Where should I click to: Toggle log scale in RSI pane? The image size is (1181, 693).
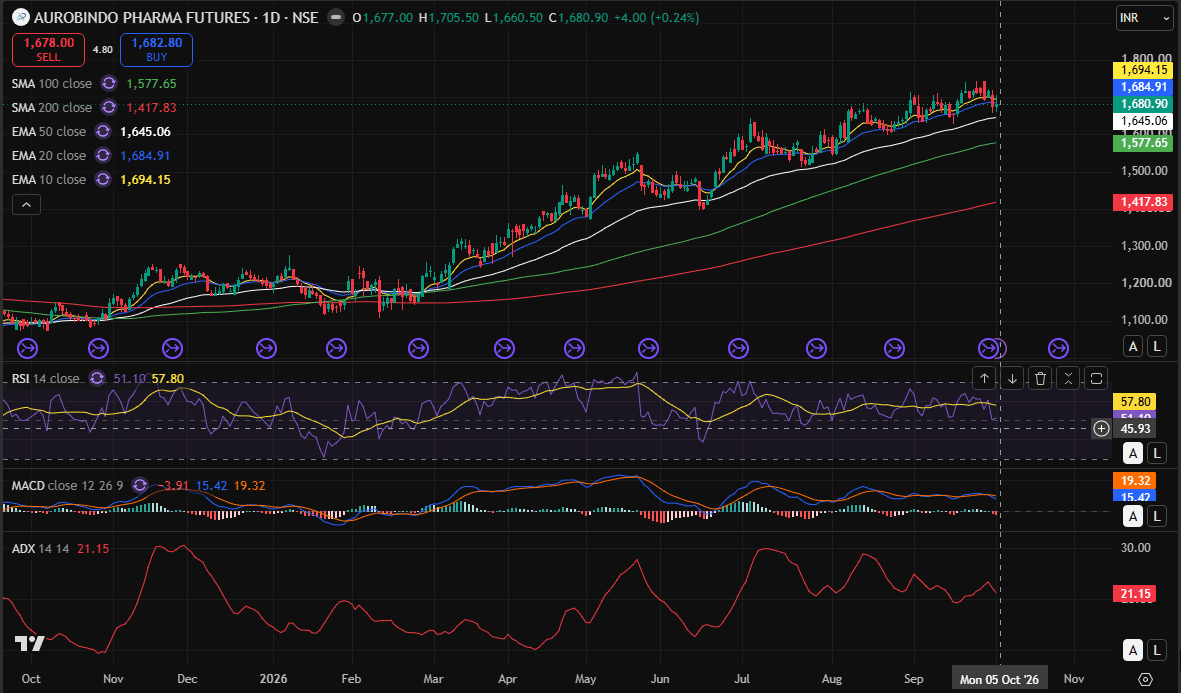[1157, 453]
